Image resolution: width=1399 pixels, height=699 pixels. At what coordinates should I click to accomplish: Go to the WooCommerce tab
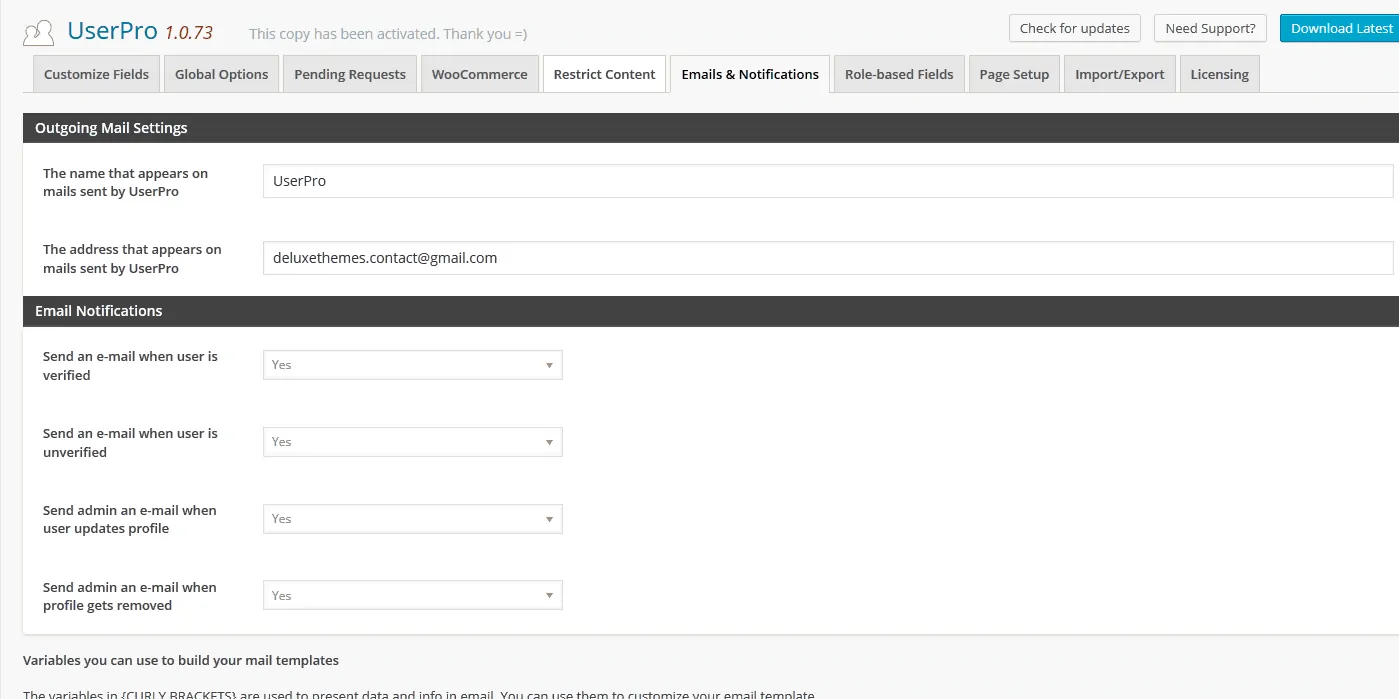click(x=480, y=74)
